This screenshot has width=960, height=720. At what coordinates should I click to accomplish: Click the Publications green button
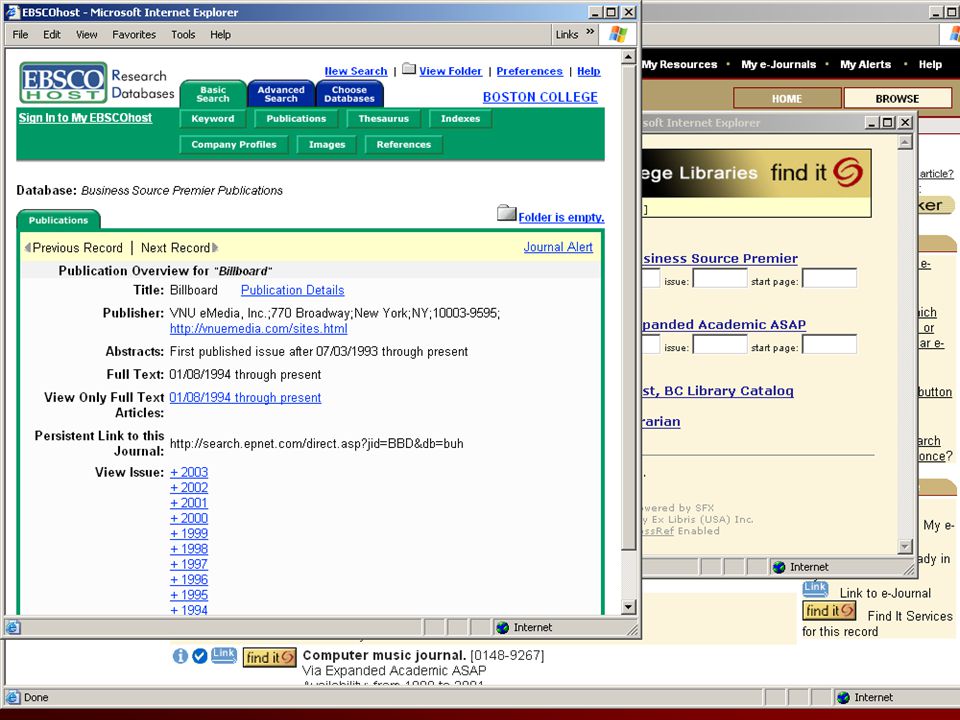pyautogui.click(x=296, y=119)
